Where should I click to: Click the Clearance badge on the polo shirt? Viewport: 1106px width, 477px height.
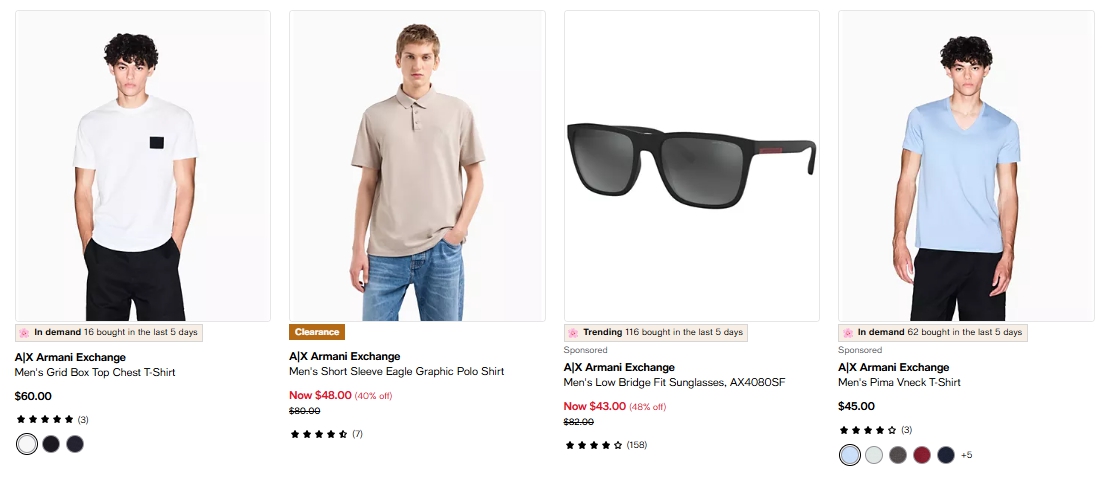[317, 332]
